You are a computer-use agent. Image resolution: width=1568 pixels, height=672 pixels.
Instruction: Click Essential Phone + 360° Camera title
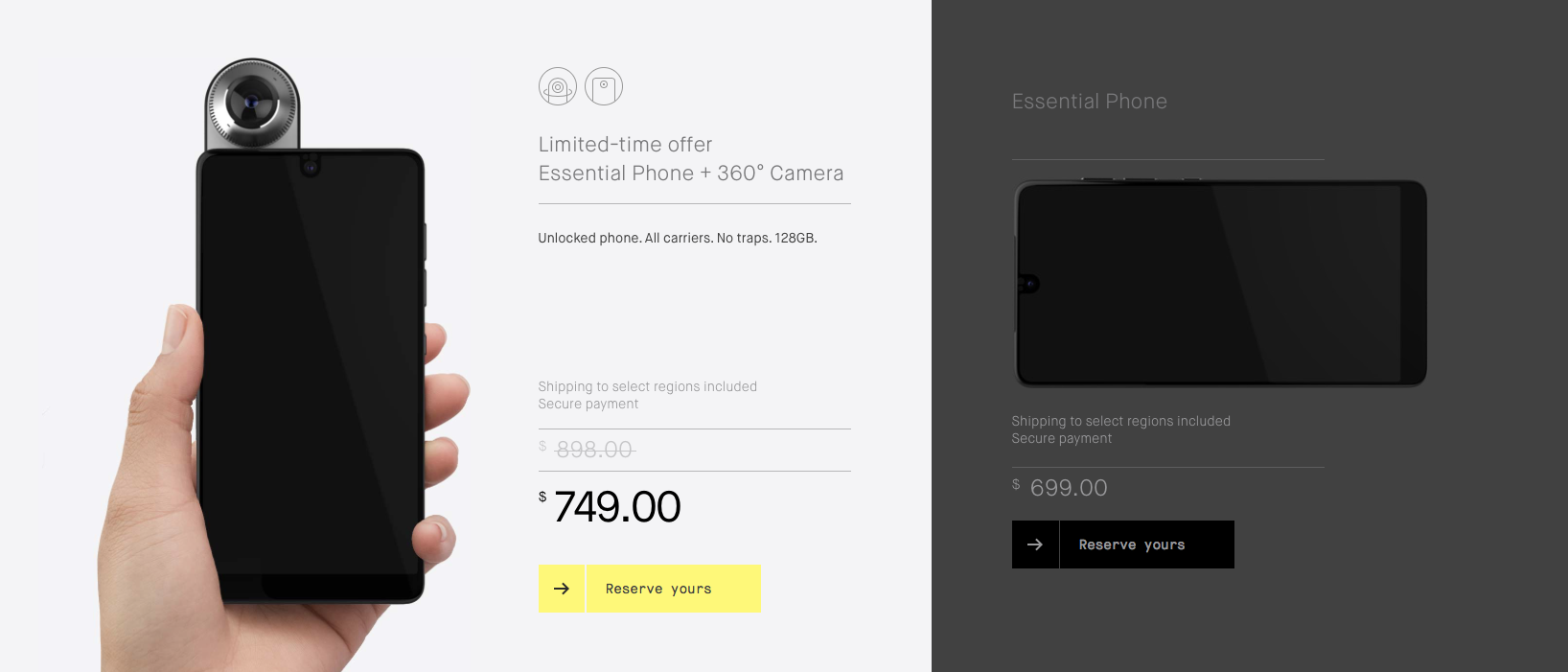[x=691, y=174]
